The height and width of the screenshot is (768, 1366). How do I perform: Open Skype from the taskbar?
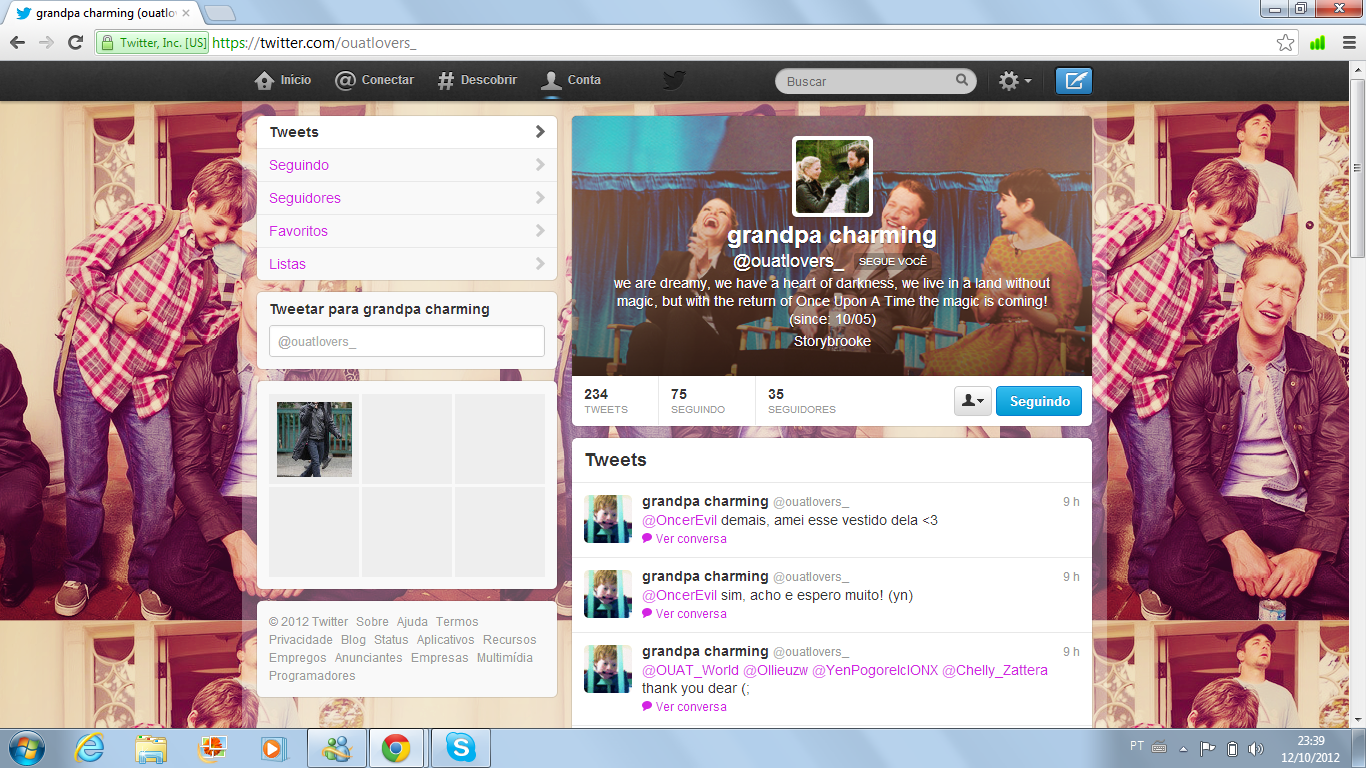[460, 748]
